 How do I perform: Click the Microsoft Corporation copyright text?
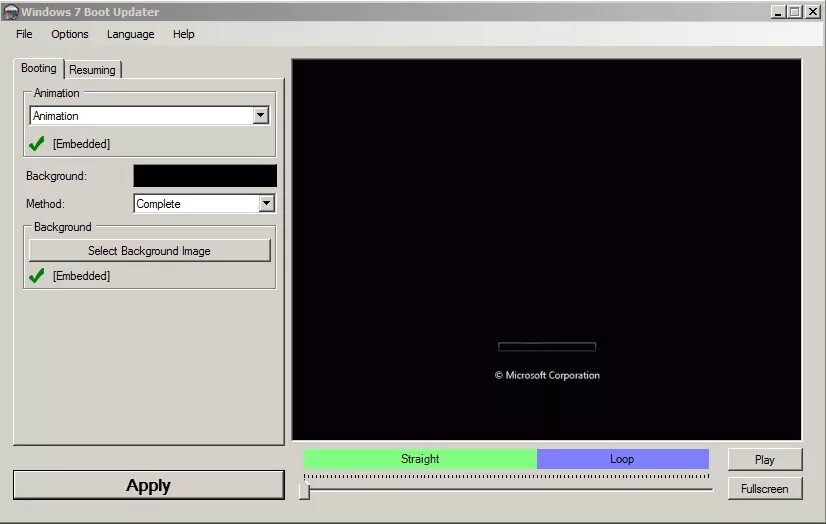pos(547,375)
